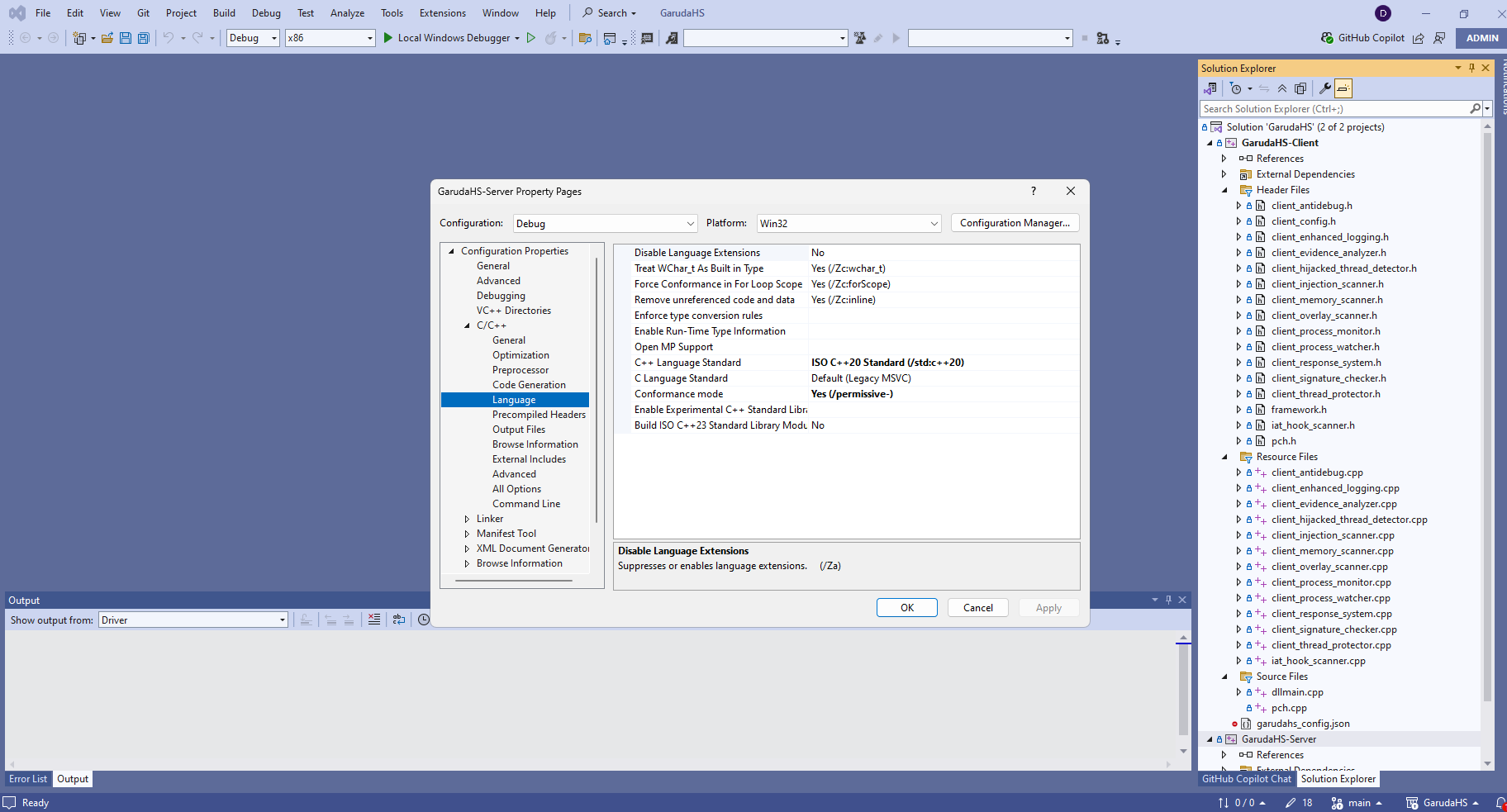The height and width of the screenshot is (812, 1507).
Task: Open the Extensions menu
Action: coord(443,13)
